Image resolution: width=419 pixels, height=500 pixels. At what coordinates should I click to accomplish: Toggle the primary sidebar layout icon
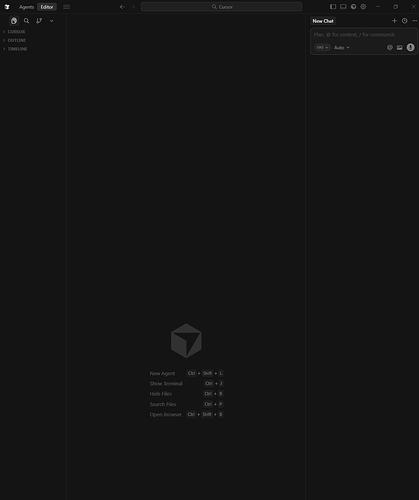333,7
